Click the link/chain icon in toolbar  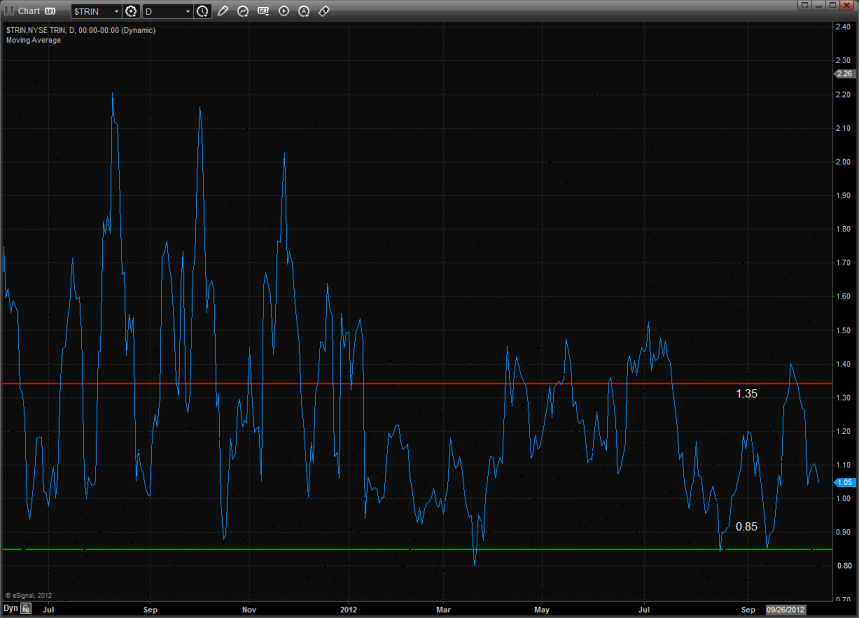[x=323, y=11]
